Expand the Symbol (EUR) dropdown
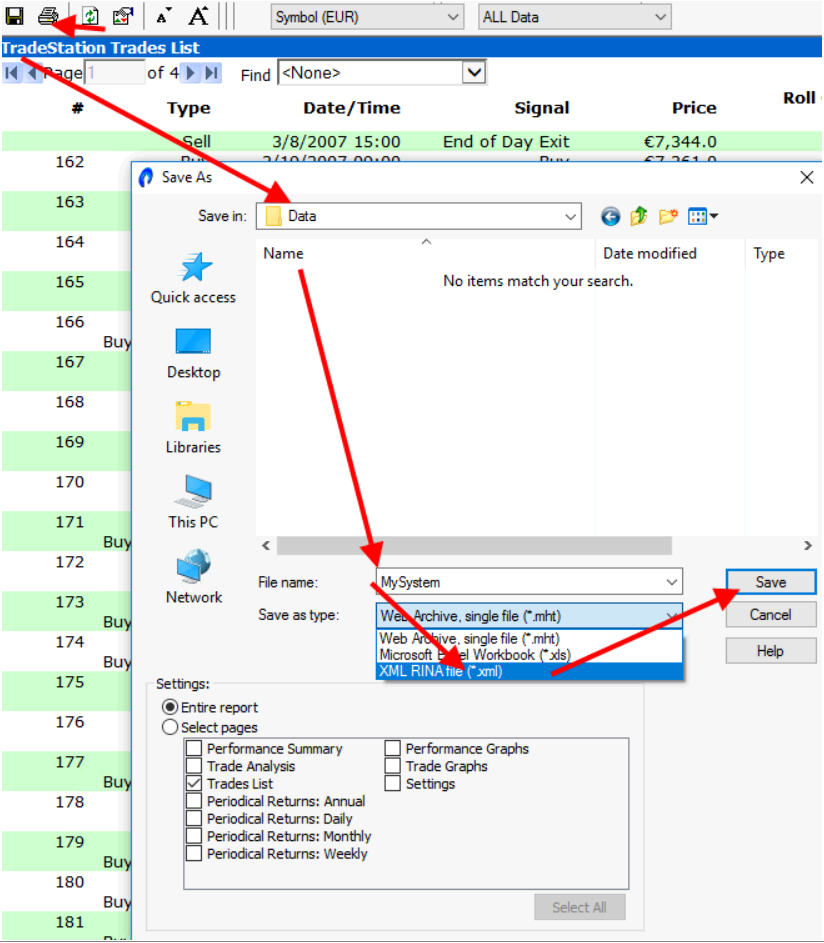This screenshot has height=943, width=824. point(367,17)
